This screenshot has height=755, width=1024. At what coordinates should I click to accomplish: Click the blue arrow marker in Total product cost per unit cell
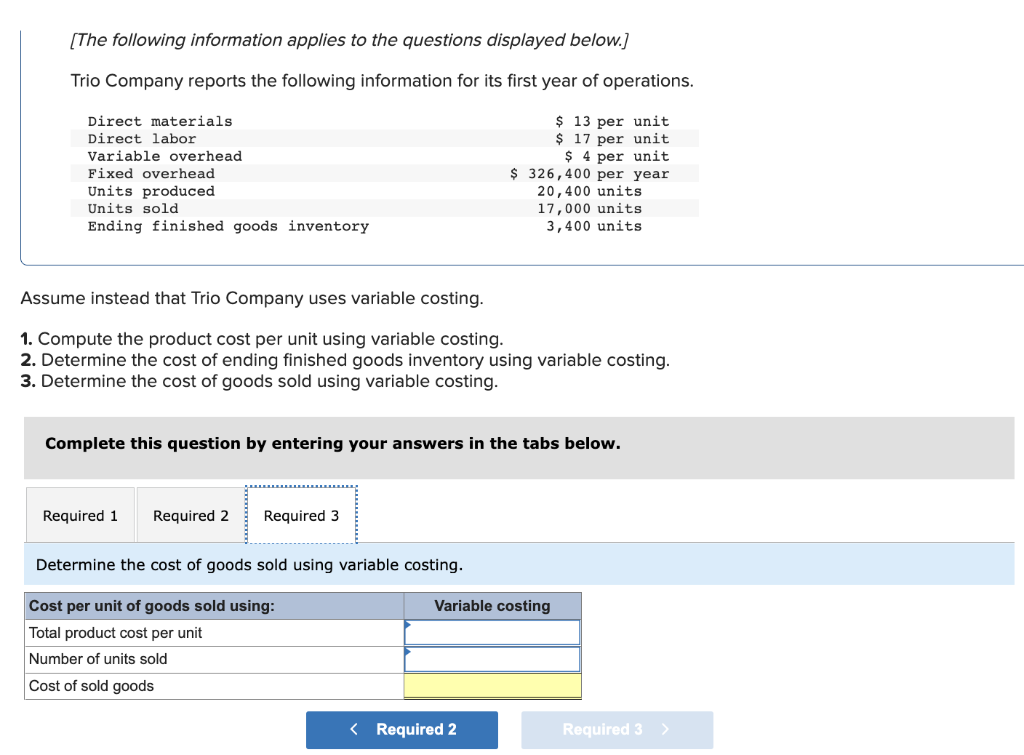pos(406,625)
